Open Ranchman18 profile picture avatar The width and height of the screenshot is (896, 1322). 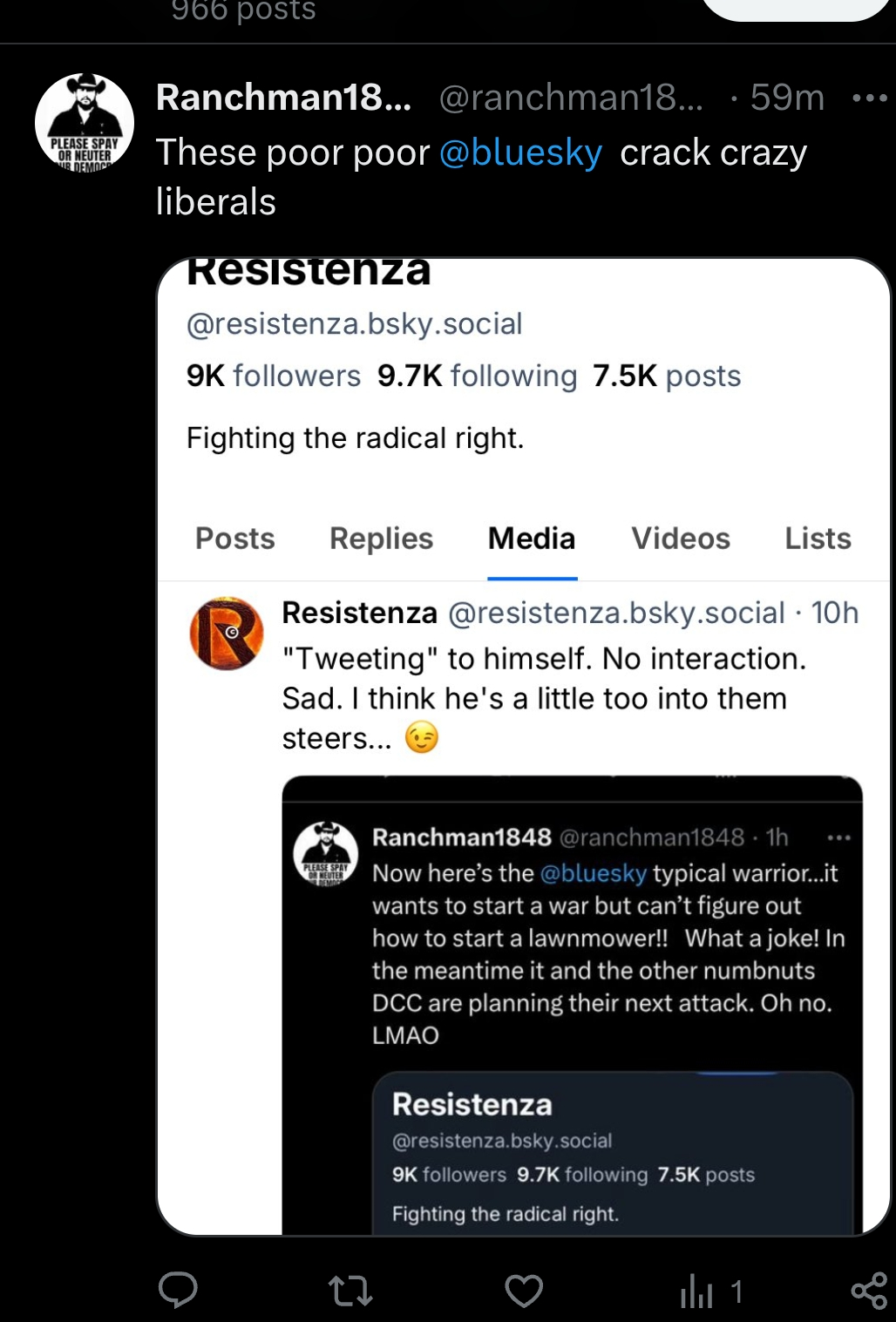coord(85,122)
